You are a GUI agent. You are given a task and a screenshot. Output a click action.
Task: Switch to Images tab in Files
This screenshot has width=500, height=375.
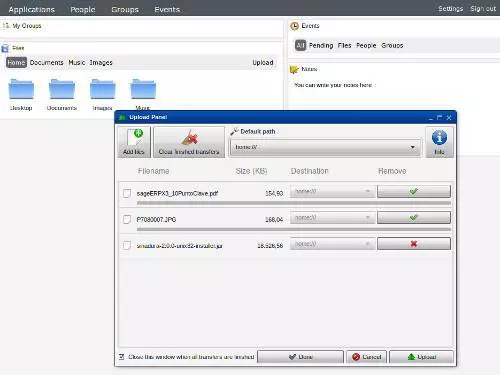(x=101, y=63)
